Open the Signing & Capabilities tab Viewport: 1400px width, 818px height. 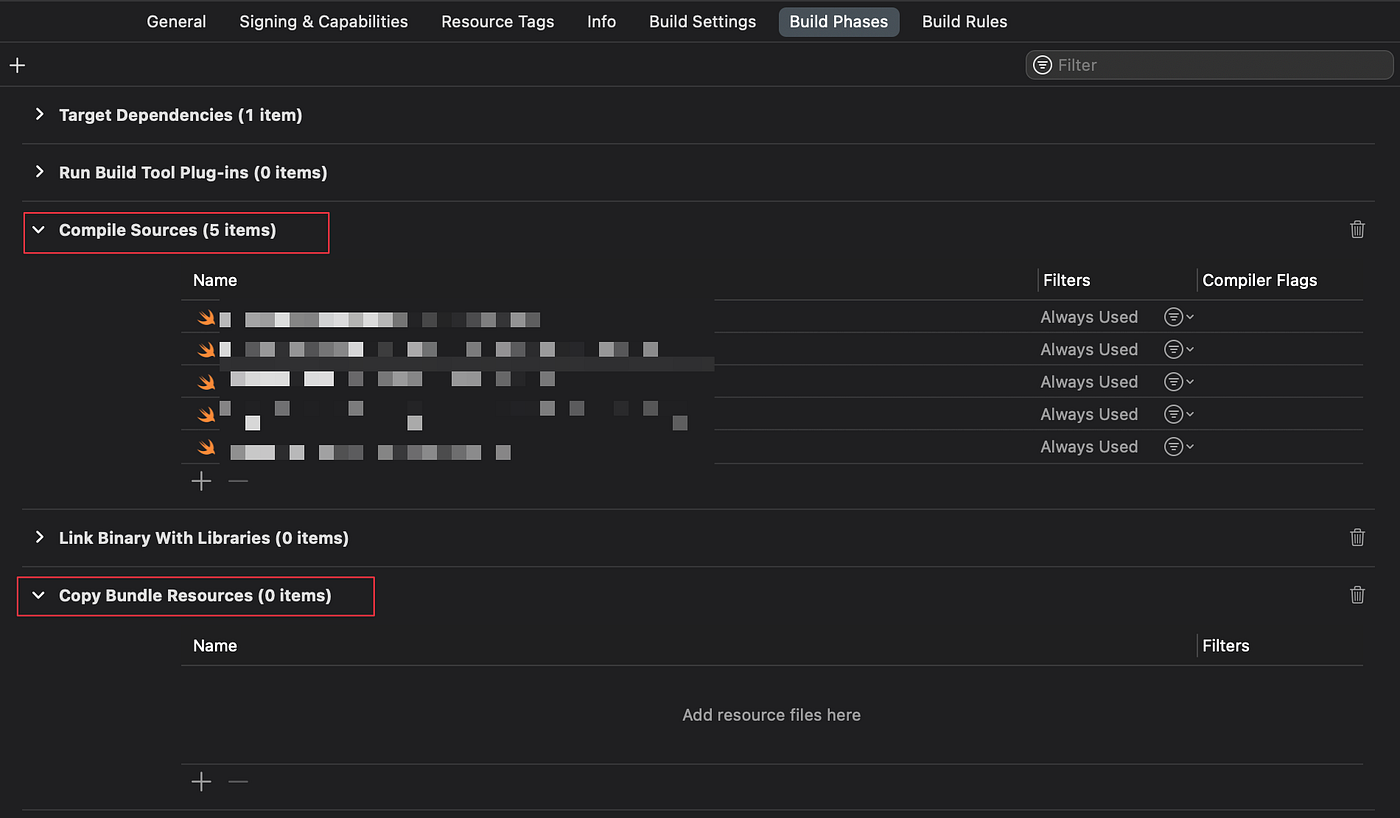coord(323,21)
